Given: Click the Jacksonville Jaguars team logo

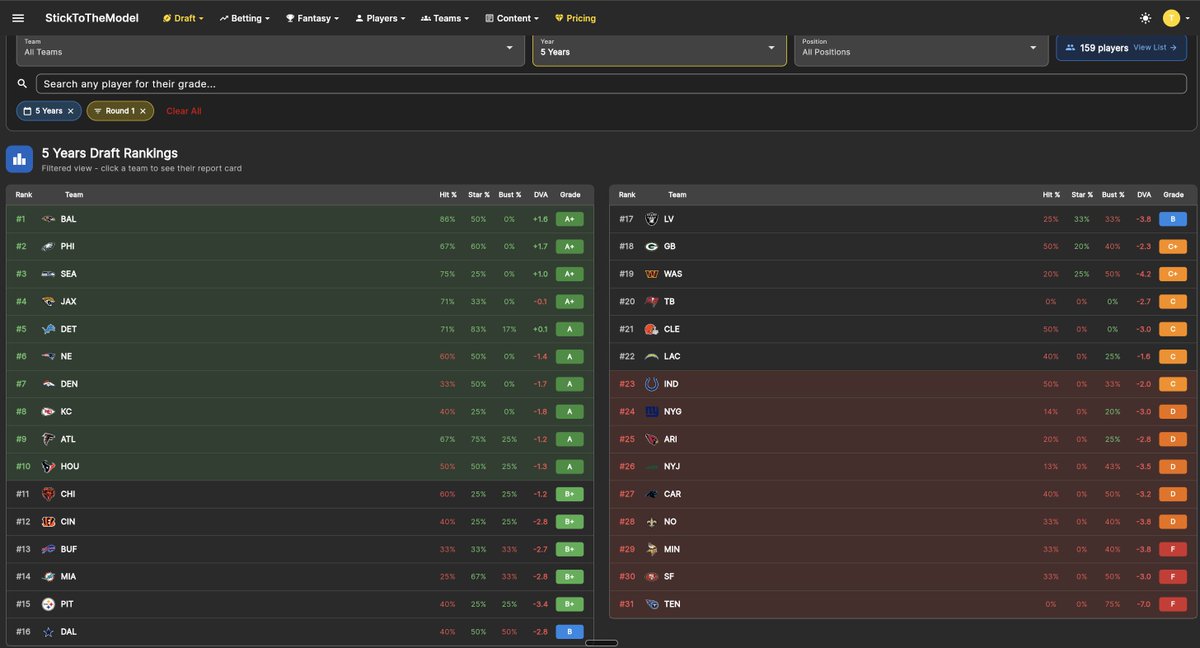Looking at the screenshot, I should (x=48, y=301).
